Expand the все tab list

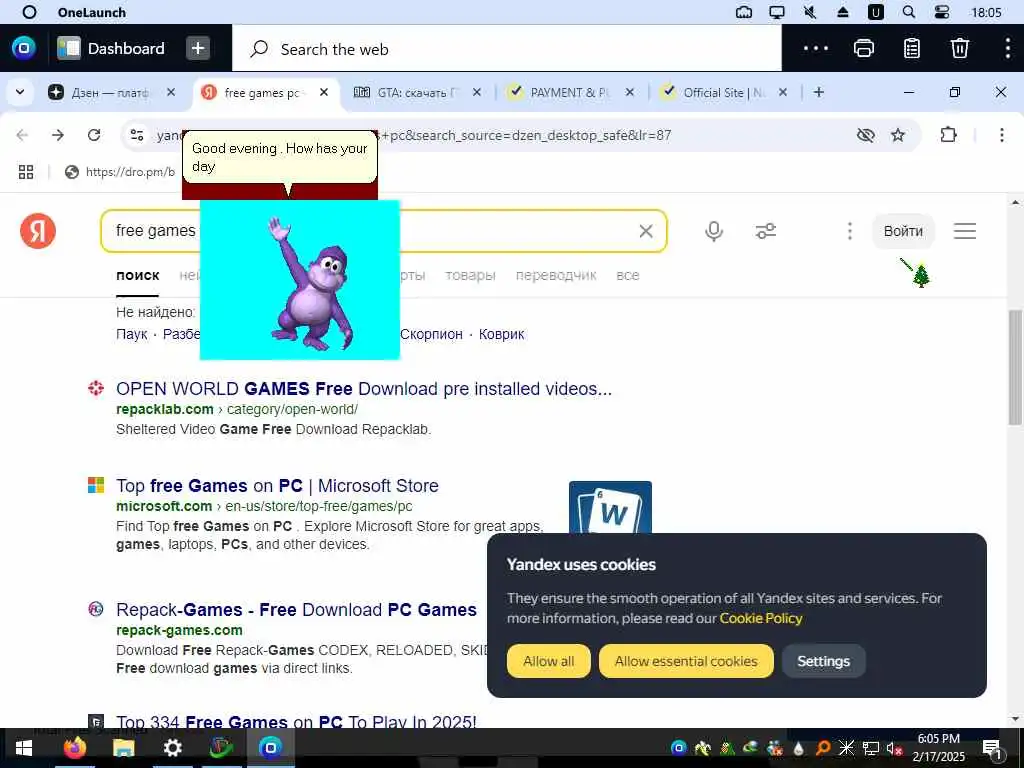(628, 276)
